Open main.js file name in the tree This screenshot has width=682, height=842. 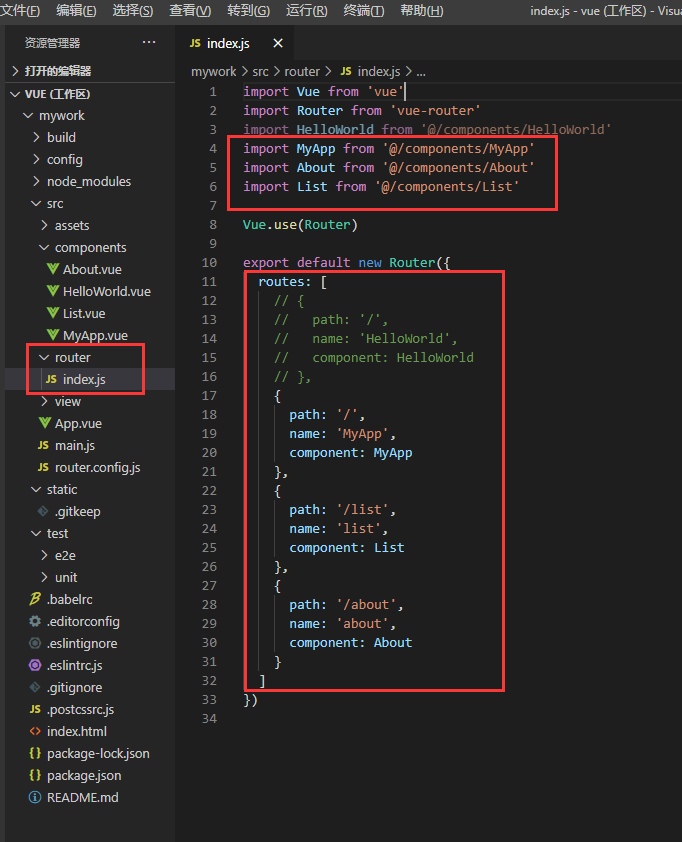[x=75, y=446]
